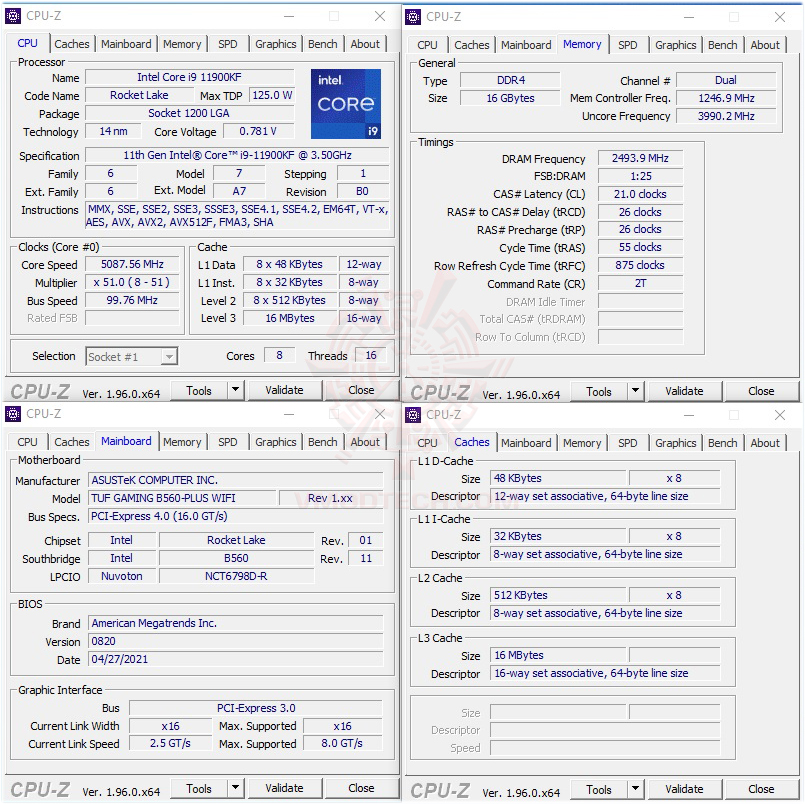Click the L3 descriptor 16-way set associative
Image resolution: width=805 pixels, height=804 pixels.
[605, 673]
